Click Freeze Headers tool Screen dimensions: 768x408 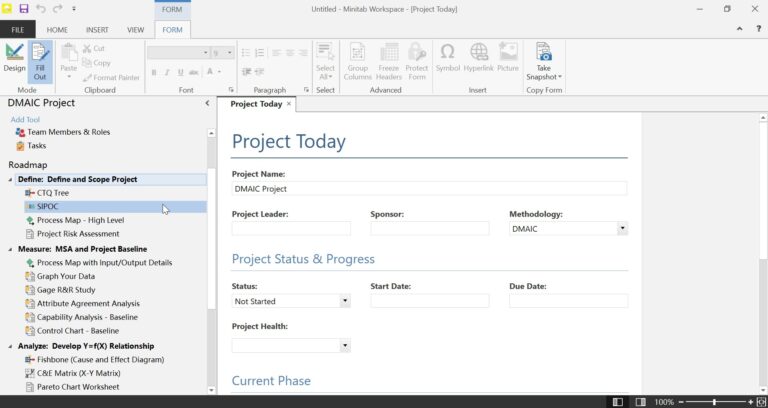389,62
